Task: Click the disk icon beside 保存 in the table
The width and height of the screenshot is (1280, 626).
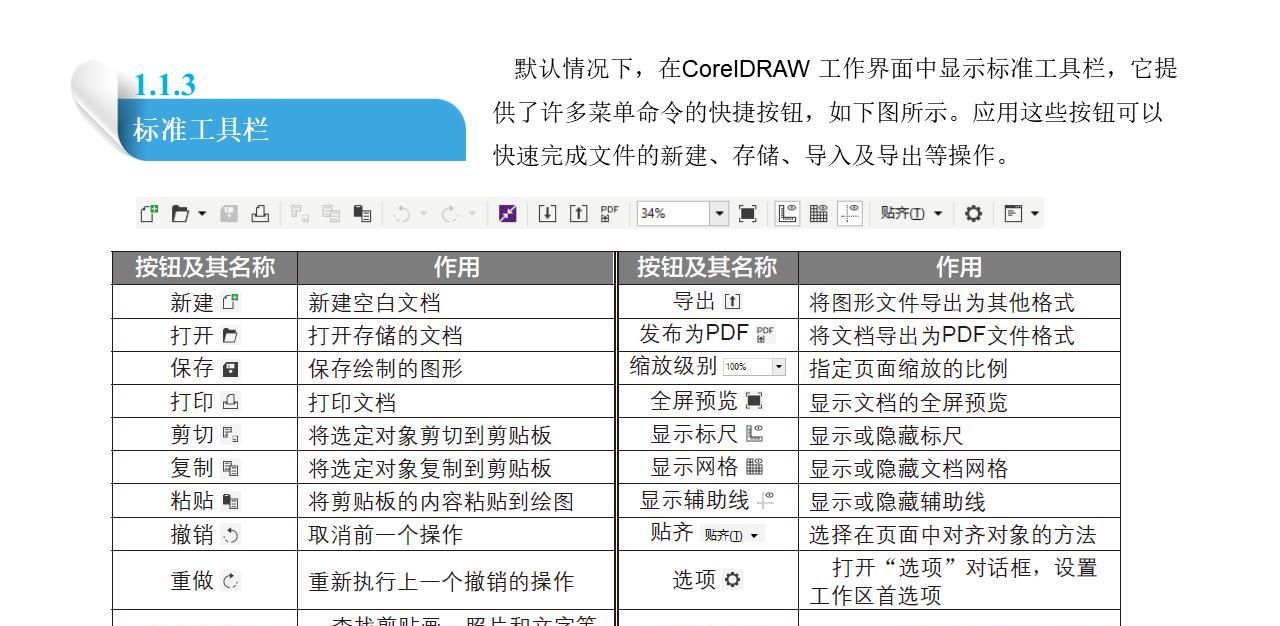Action: 231,369
